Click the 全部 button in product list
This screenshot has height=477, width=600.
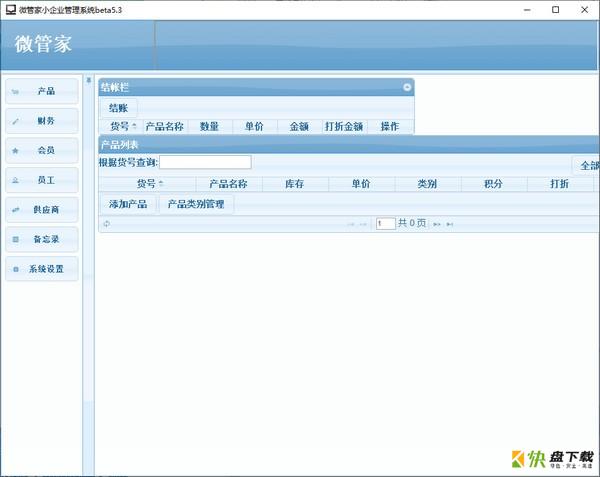[586, 165]
